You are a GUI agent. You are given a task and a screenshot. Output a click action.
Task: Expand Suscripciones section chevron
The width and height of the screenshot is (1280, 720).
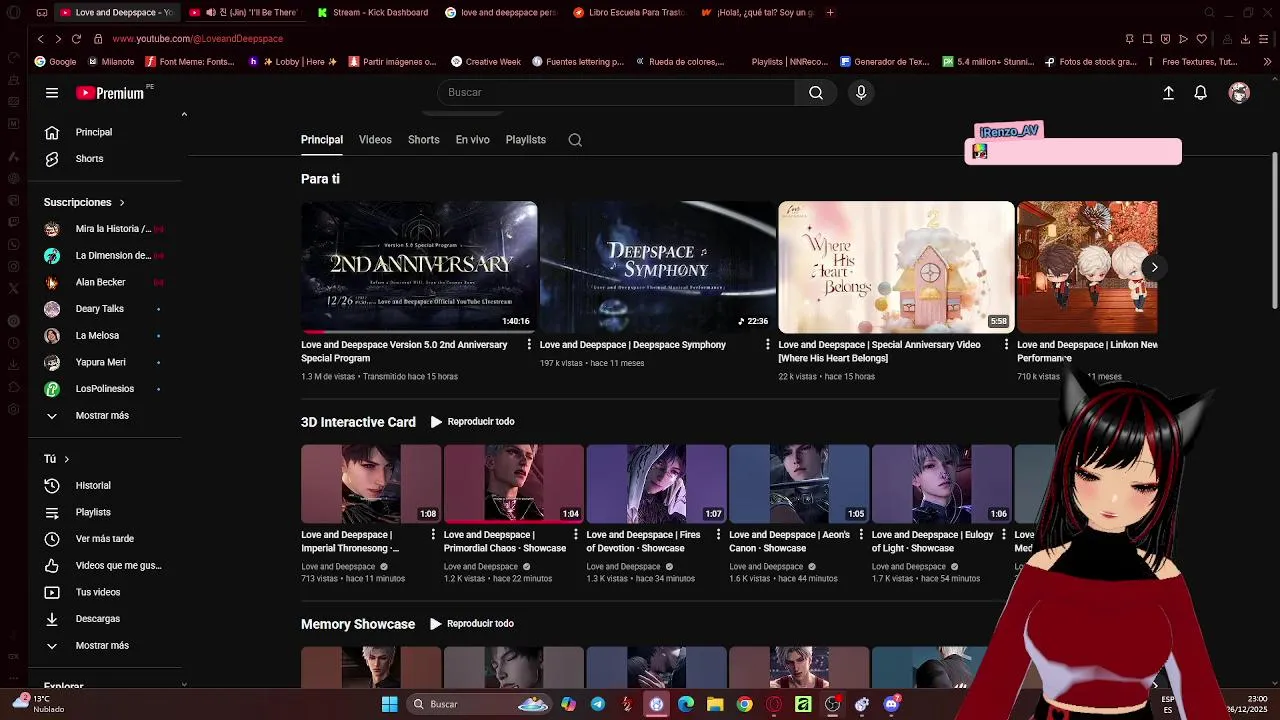(122, 203)
